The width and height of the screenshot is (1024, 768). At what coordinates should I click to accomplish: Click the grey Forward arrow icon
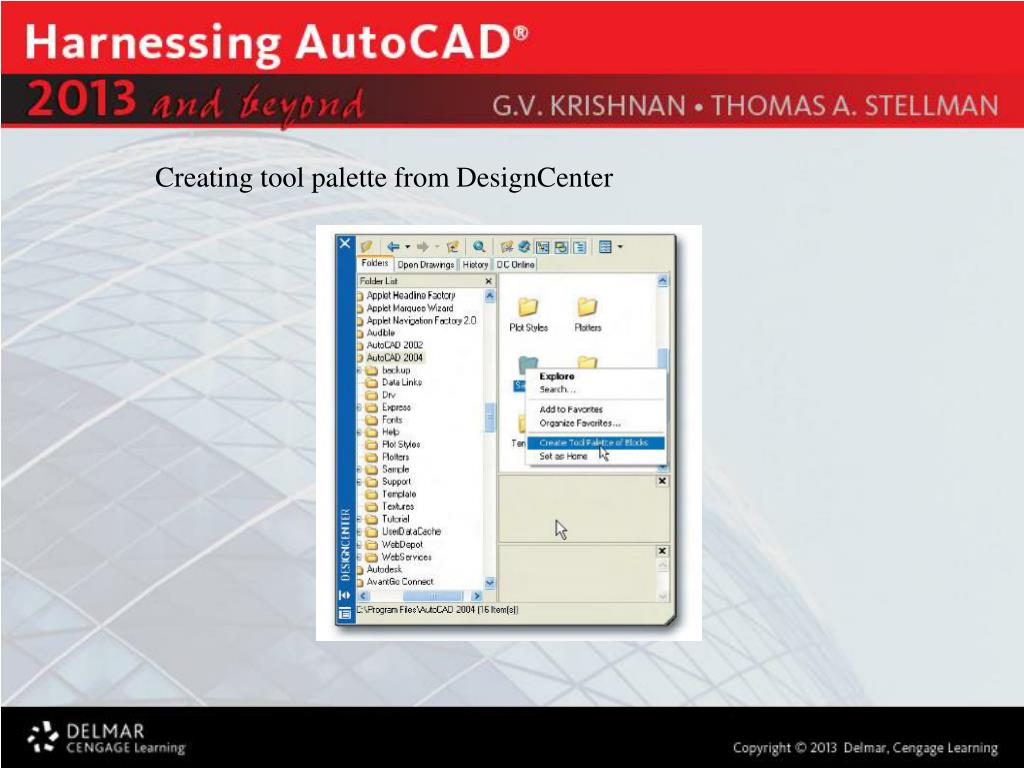tap(423, 246)
